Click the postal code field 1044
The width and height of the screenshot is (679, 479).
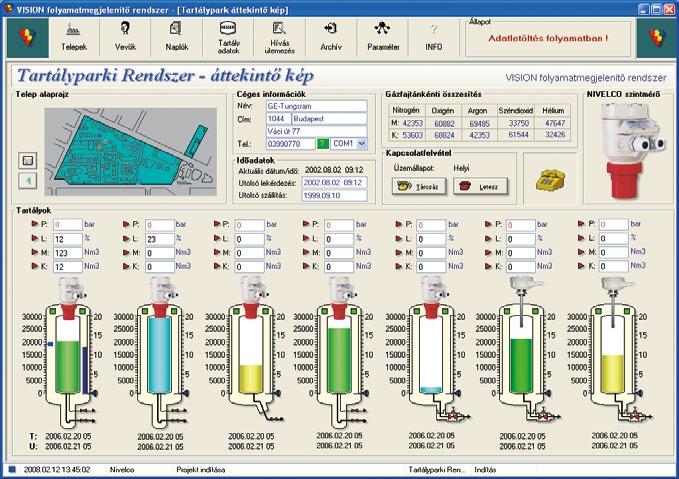(278, 119)
